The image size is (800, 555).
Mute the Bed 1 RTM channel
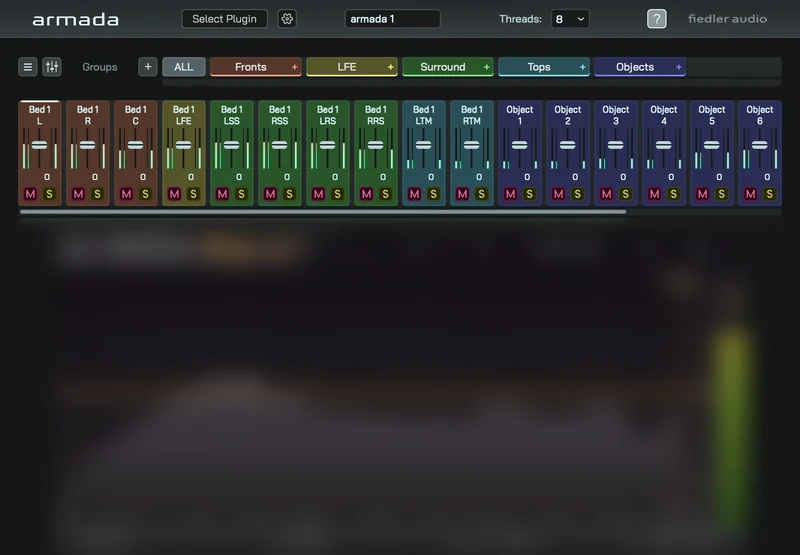pos(462,194)
